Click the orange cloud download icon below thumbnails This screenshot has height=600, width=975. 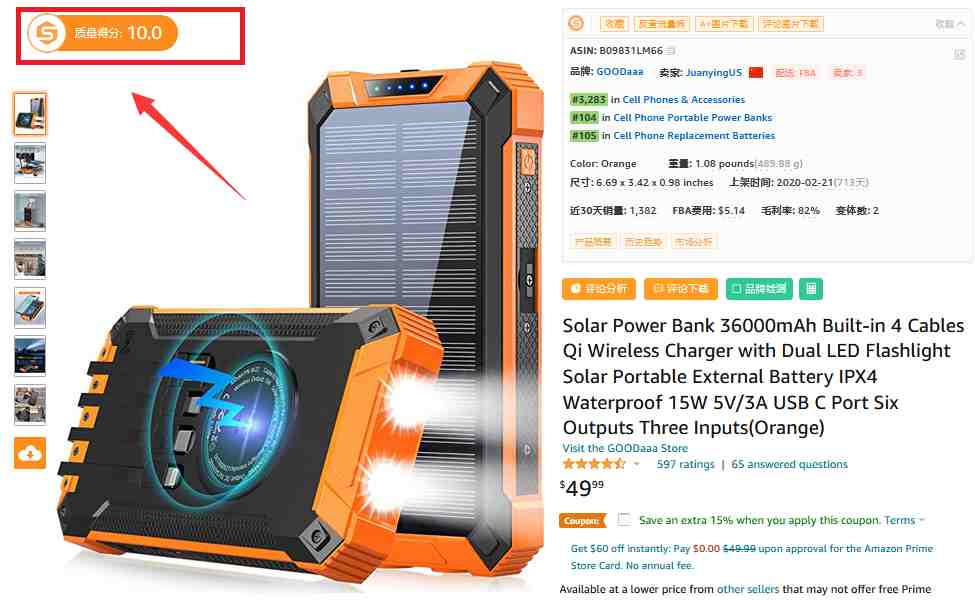click(x=30, y=453)
